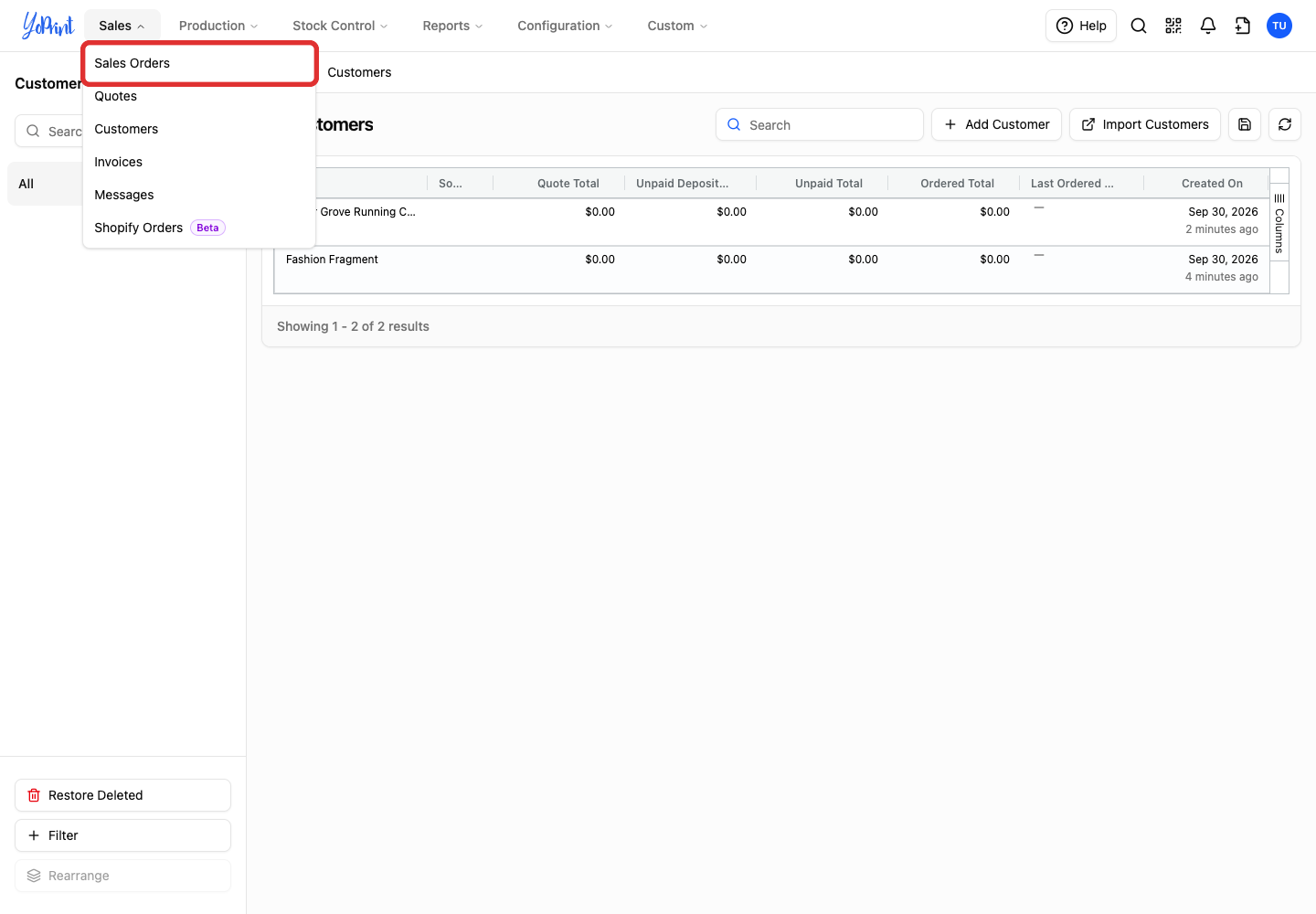1316x914 pixels.
Task: Open the YoPrint logo home link
Action: [x=48, y=26]
